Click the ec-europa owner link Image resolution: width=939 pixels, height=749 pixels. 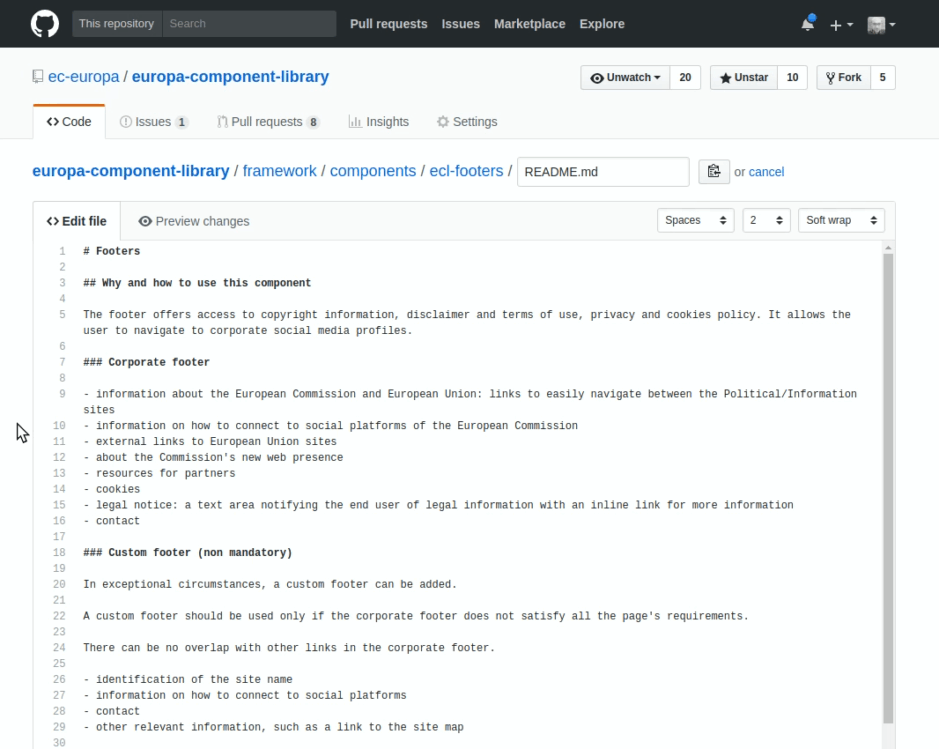[x=84, y=77]
